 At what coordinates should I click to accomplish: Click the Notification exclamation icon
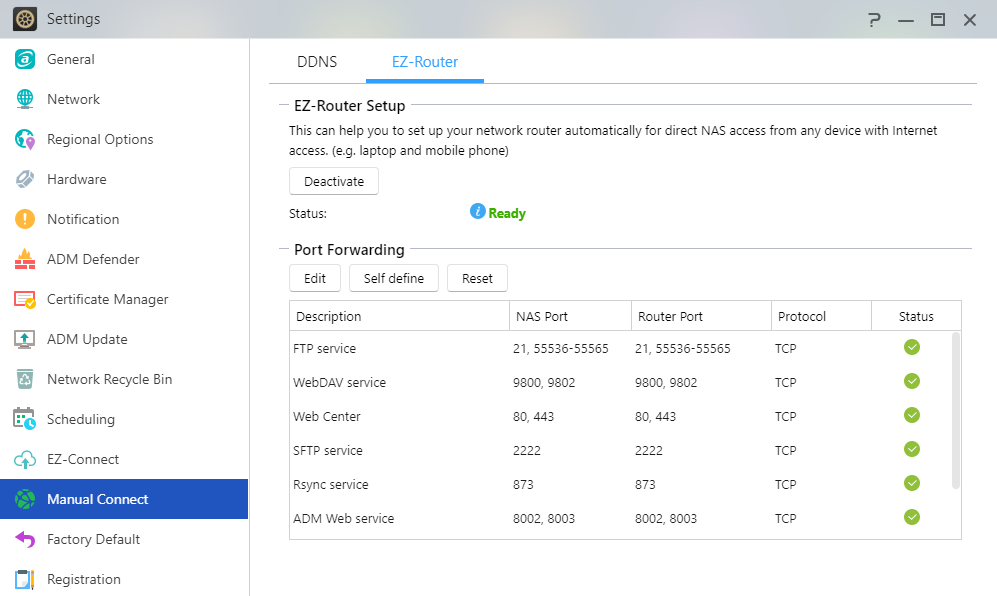point(25,219)
